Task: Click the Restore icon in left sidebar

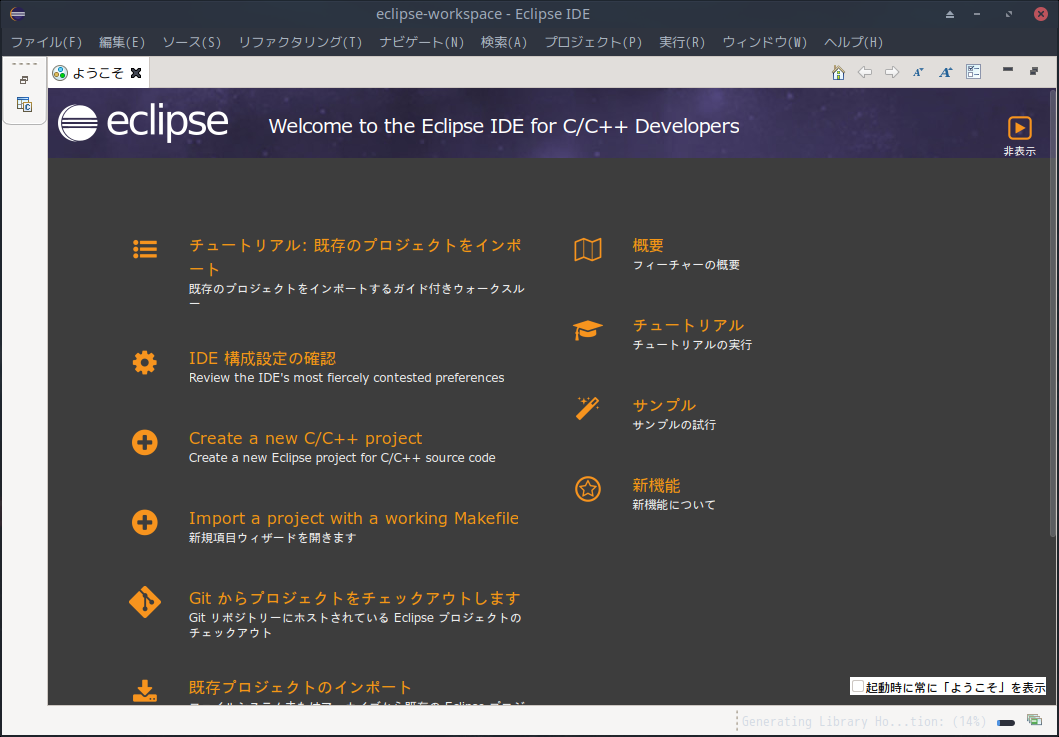Action: (x=24, y=80)
